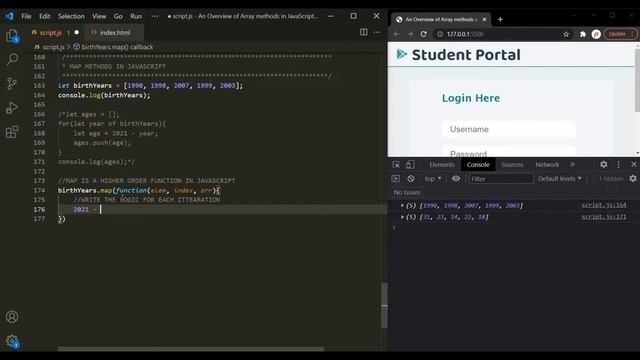Open DevTools customize menu dots
This screenshot has height=360, width=640.
point(618,164)
